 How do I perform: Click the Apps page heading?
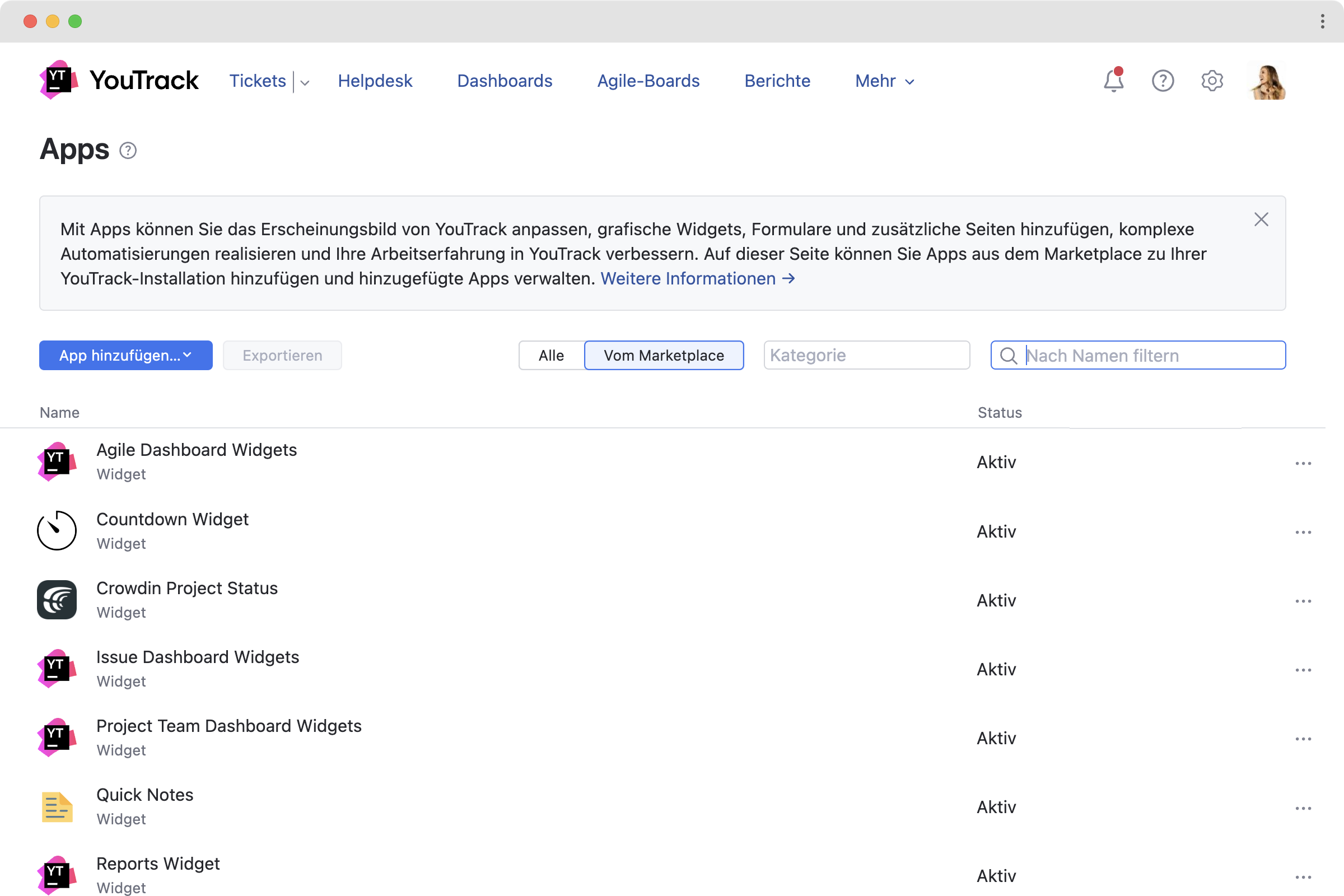click(x=74, y=150)
